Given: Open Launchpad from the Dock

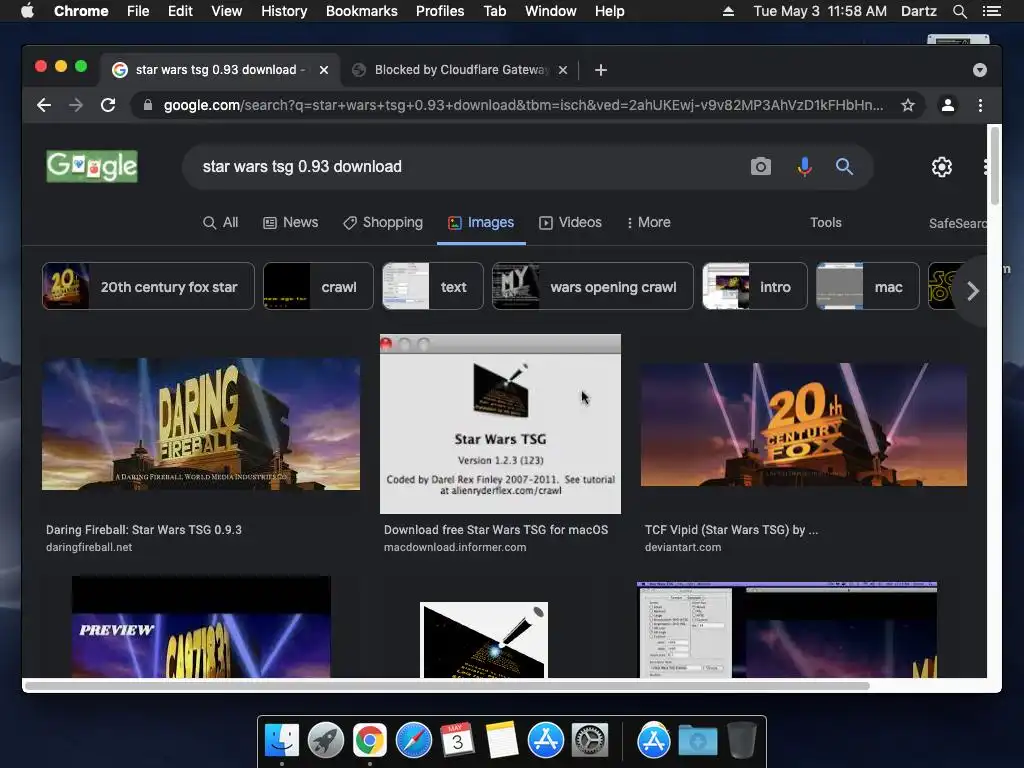Looking at the screenshot, I should point(326,741).
